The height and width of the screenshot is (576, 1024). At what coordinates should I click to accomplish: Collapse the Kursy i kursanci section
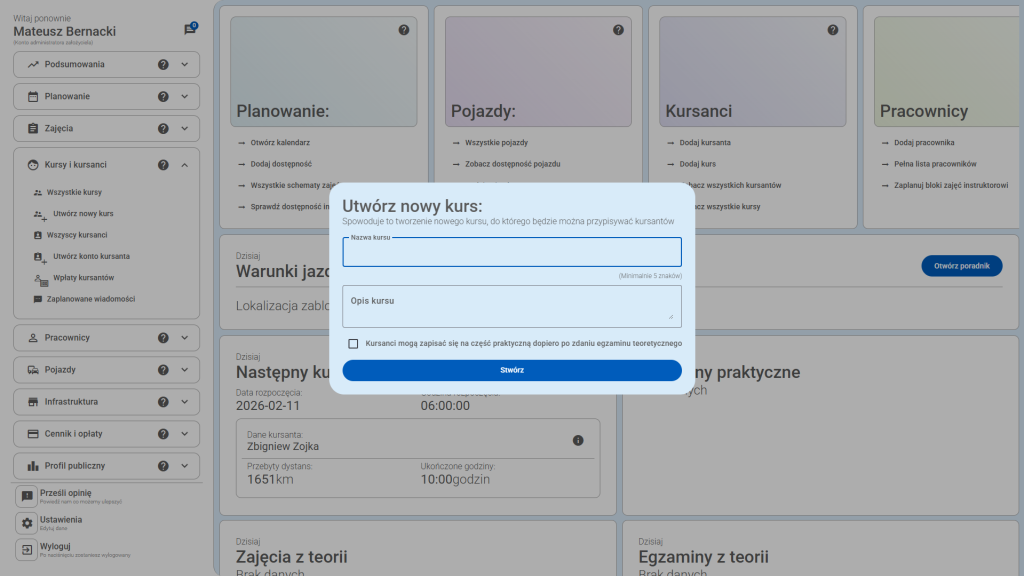point(183,165)
